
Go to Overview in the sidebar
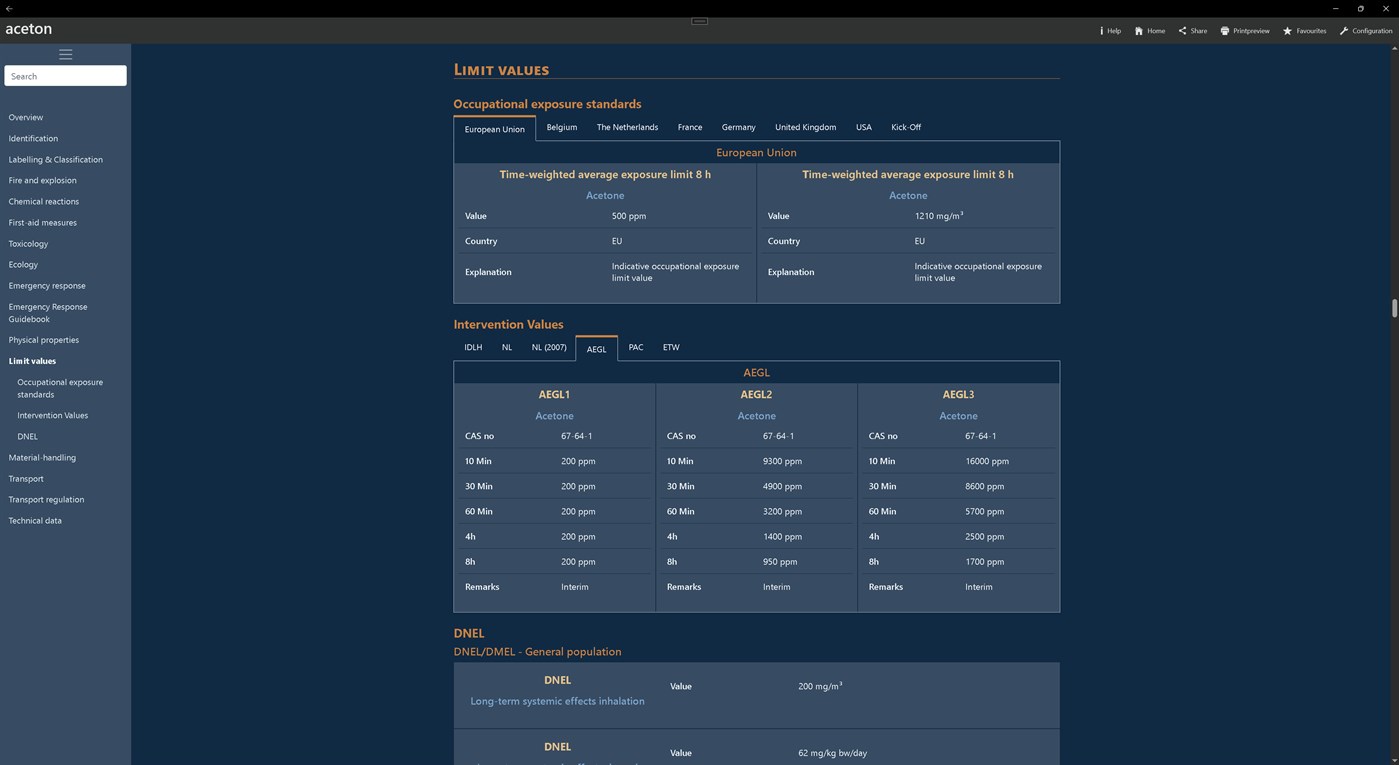coord(26,117)
